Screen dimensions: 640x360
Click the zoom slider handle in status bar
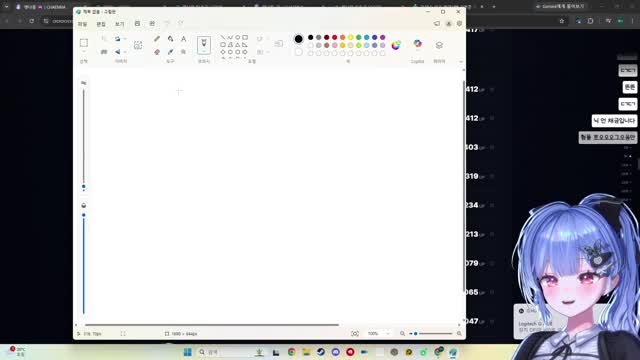(x=416, y=333)
